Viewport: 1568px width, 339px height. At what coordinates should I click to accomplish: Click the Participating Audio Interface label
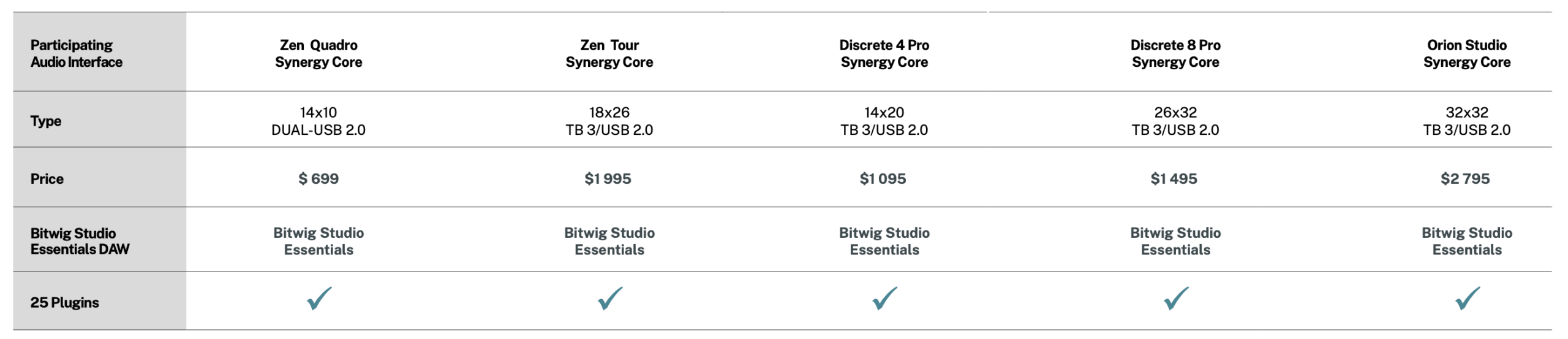tap(76, 53)
